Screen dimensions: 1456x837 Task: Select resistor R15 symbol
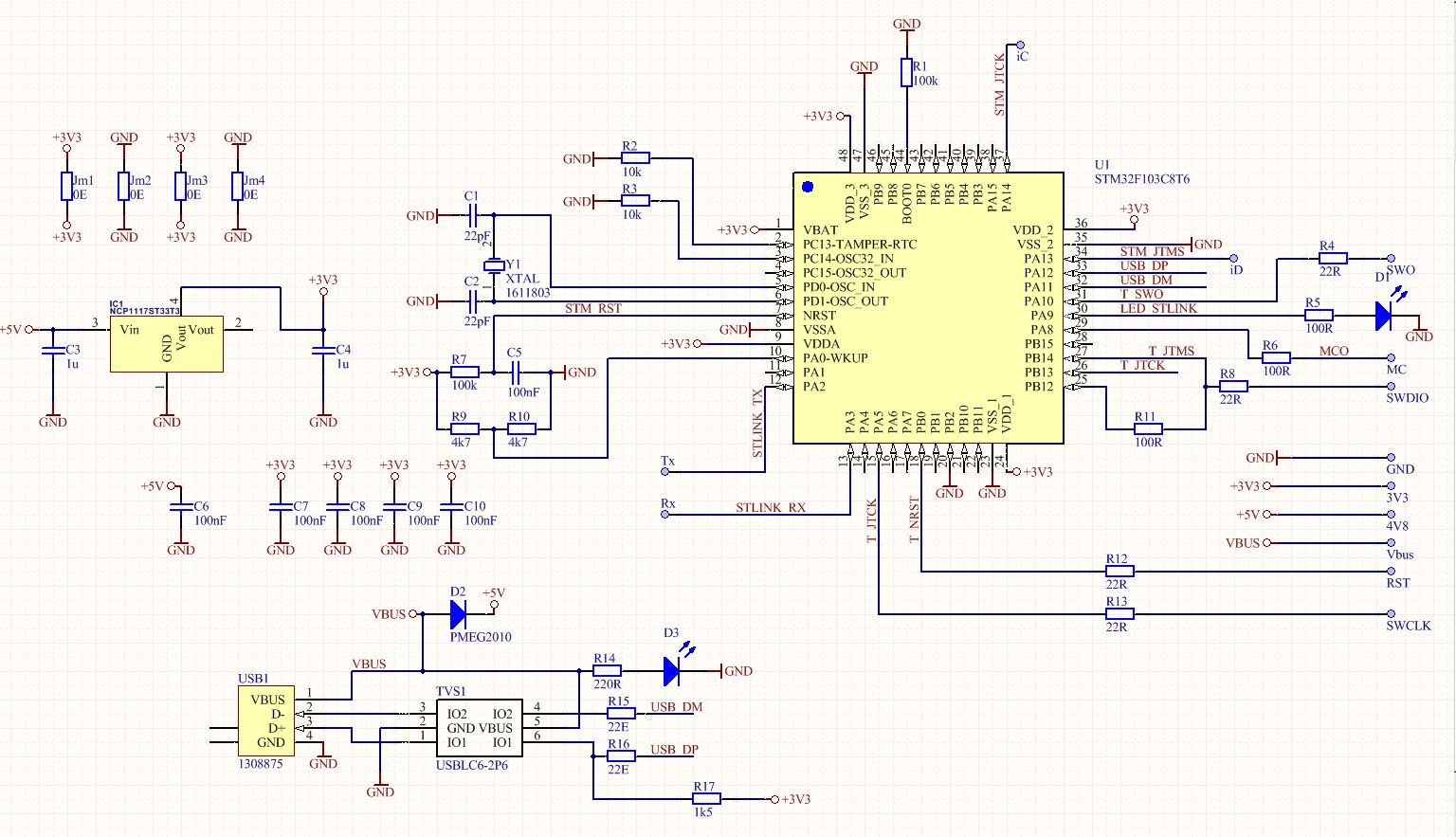621,713
